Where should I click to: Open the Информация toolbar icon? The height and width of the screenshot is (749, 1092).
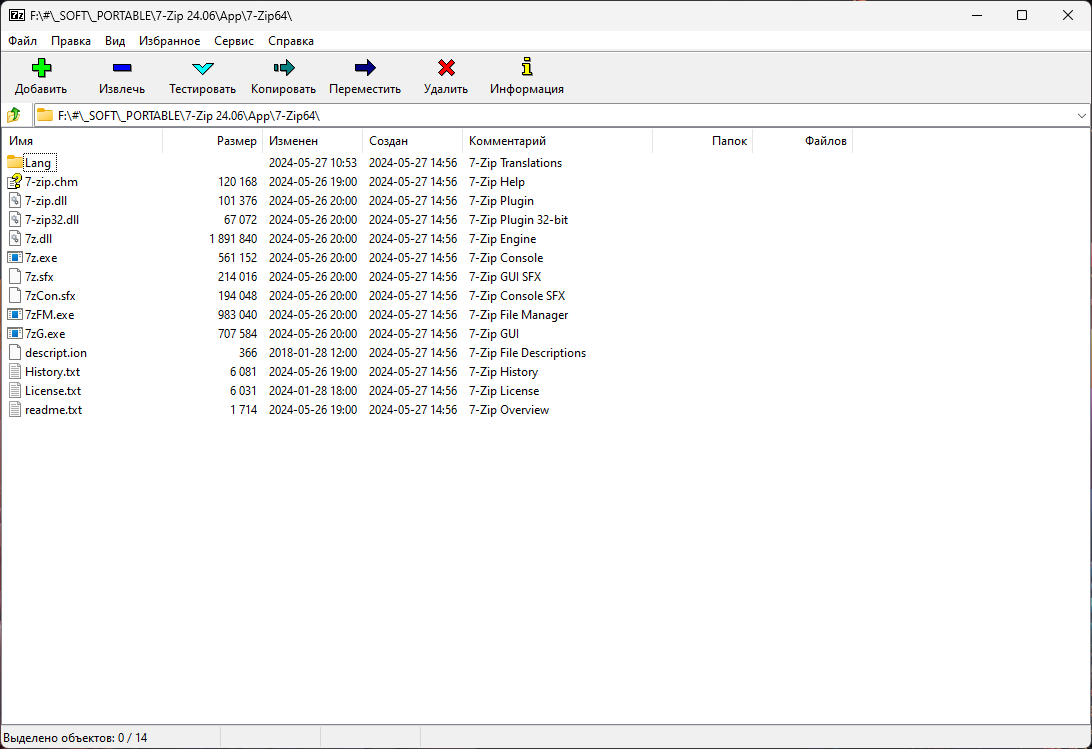pos(526,67)
